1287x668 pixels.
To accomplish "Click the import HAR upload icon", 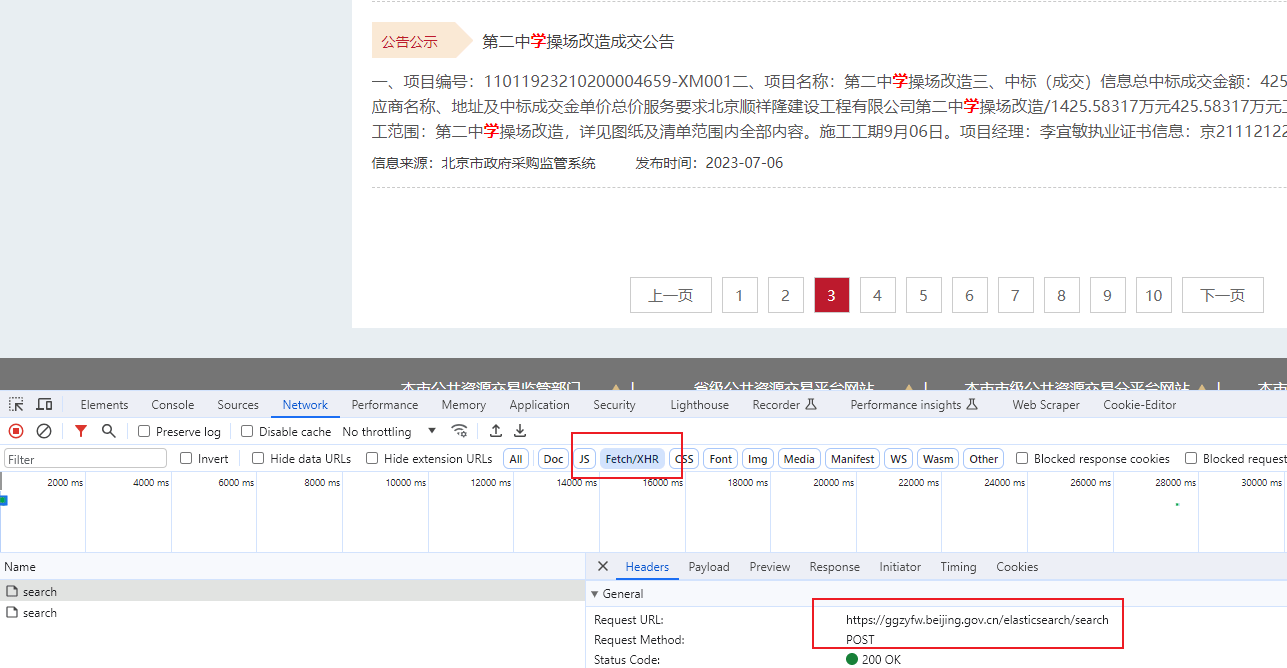I will coord(495,431).
